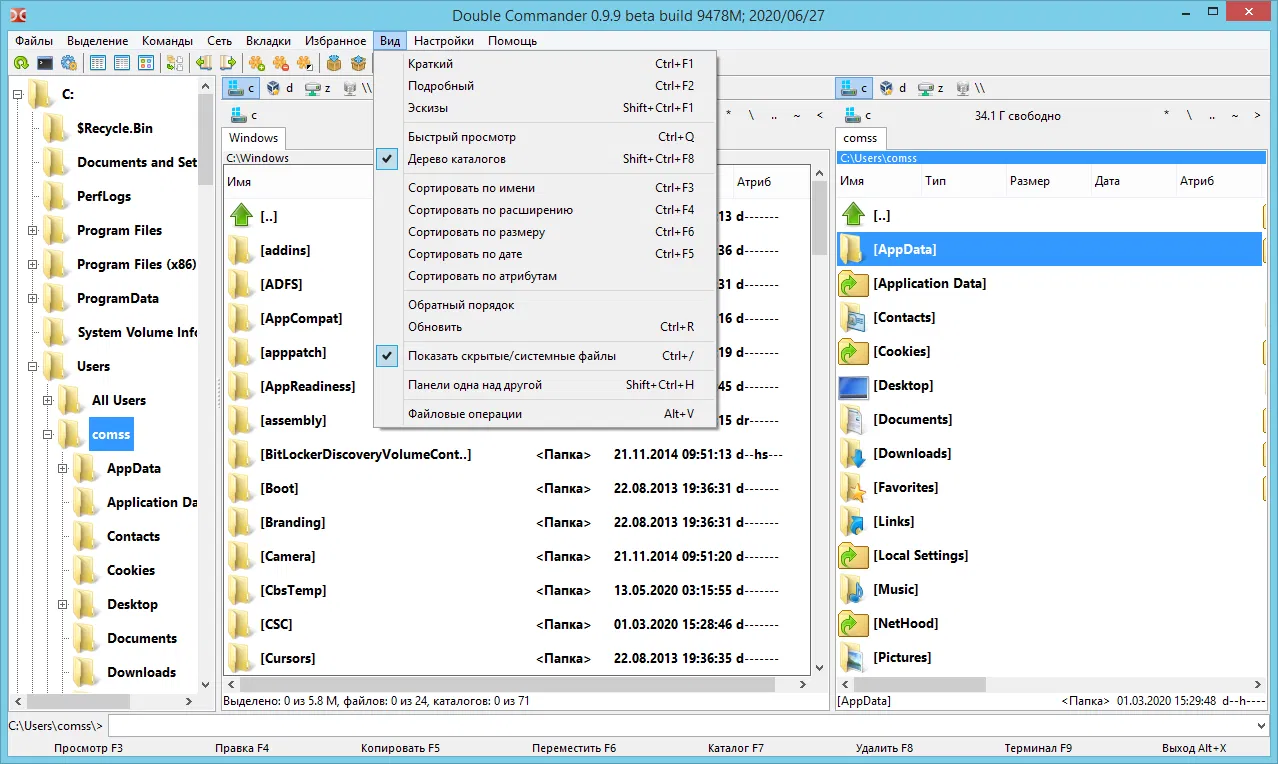The height and width of the screenshot is (764, 1278).
Task: Enable 'Быстрый просмотр' in Вид menu
Action: pyautogui.click(x=546, y=137)
